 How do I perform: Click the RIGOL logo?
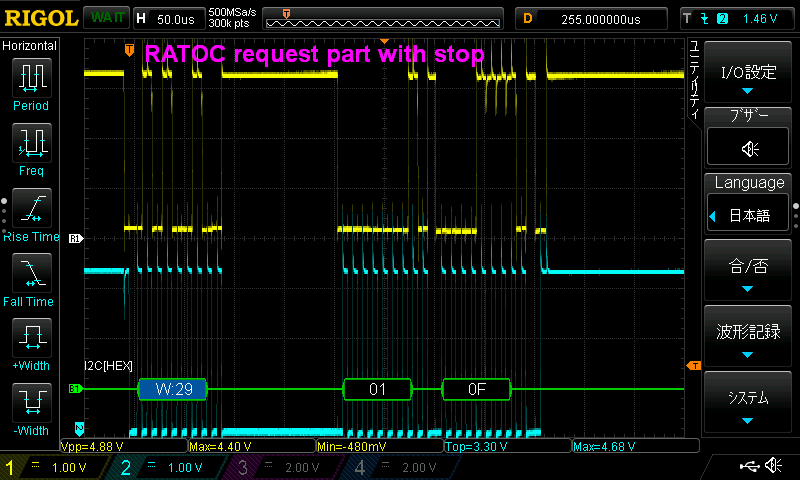click(41, 18)
